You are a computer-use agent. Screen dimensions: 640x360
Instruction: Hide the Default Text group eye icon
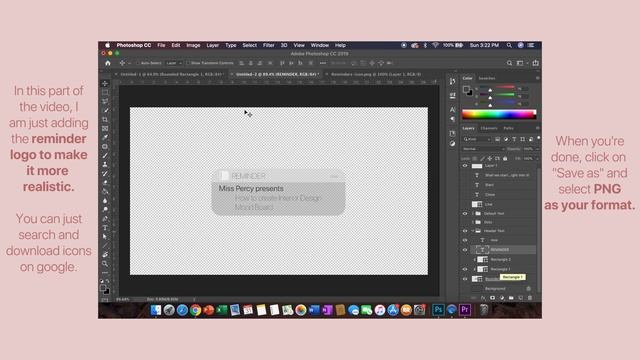click(x=464, y=213)
